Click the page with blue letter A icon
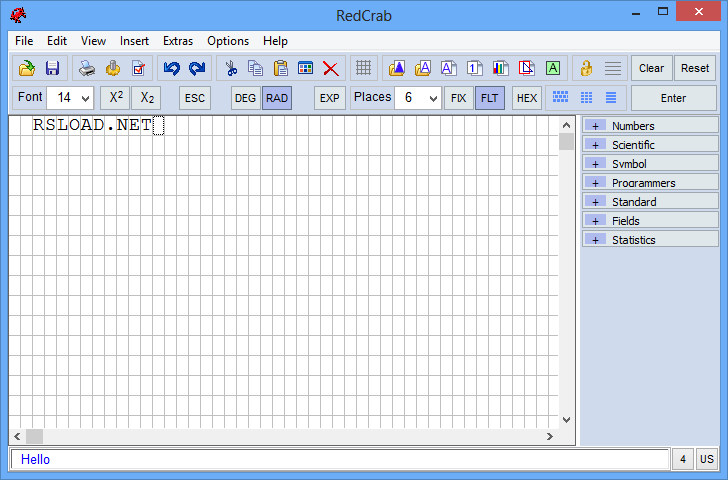Screen dimensions: 728x480 [x=448, y=68]
